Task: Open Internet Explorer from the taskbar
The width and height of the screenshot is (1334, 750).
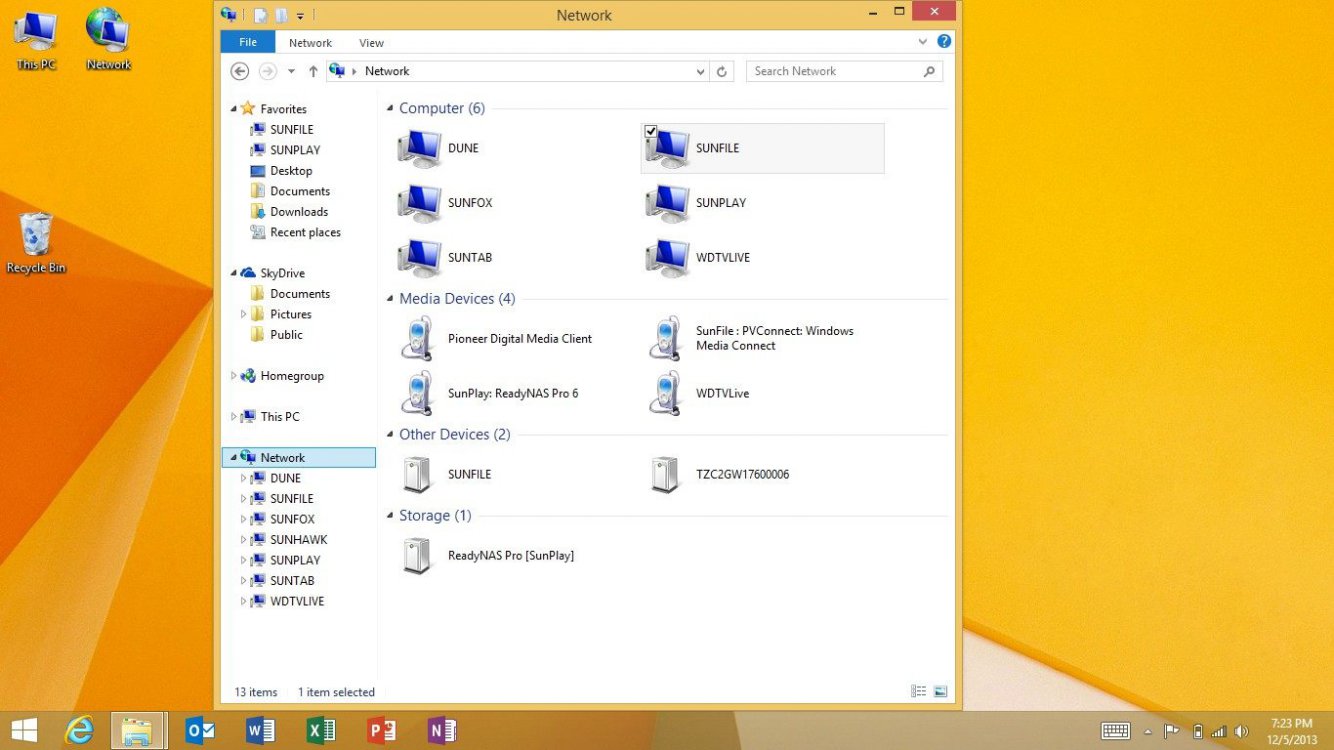Action: coord(79,731)
